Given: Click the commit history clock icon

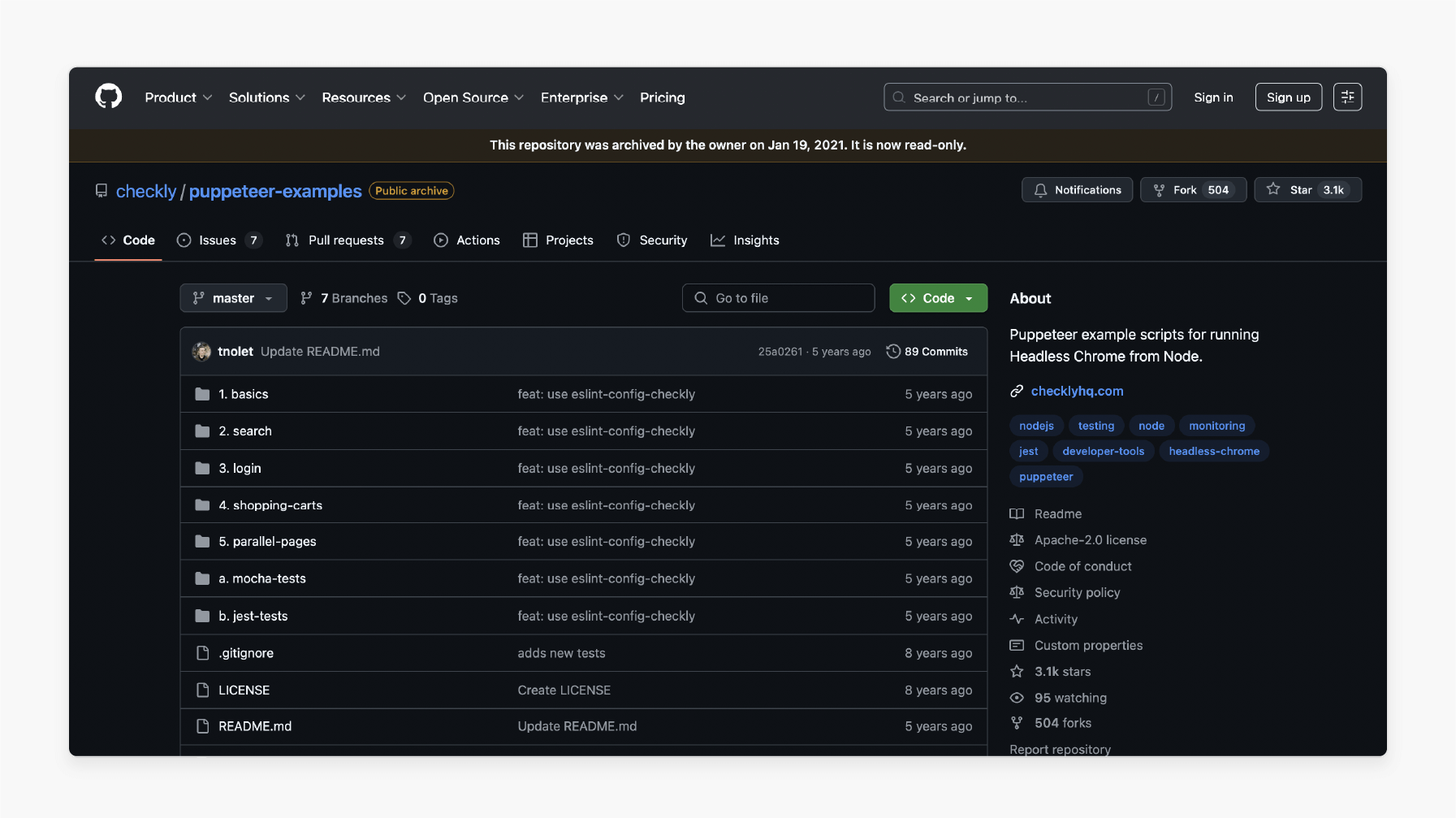Looking at the screenshot, I should (x=893, y=352).
